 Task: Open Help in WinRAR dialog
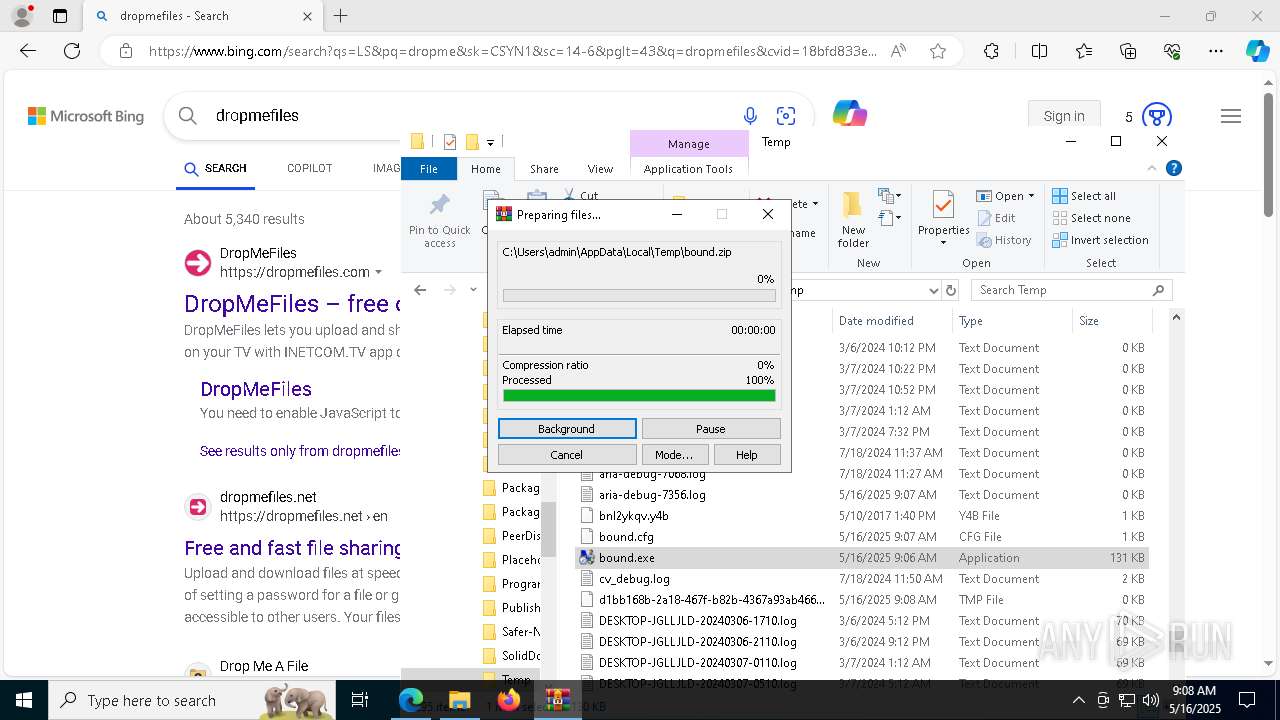pyautogui.click(x=747, y=454)
